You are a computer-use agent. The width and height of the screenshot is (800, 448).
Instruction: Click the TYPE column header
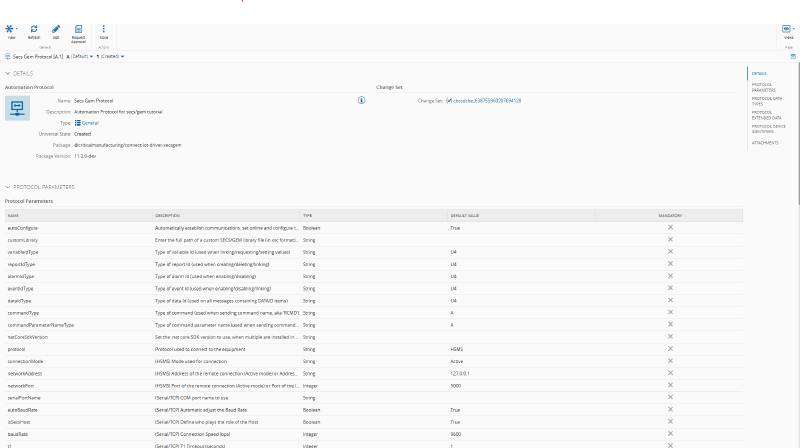(x=373, y=215)
